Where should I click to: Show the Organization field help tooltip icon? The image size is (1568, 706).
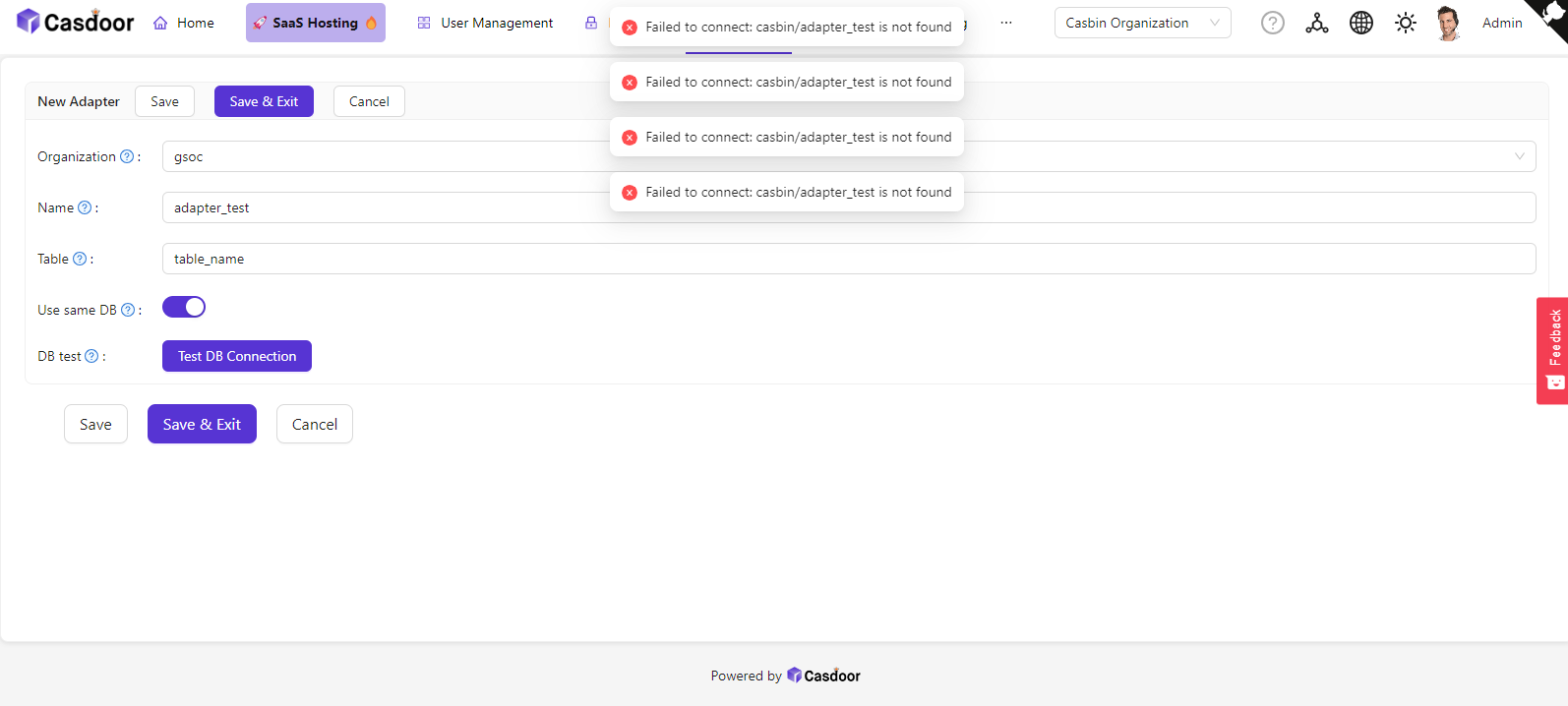click(127, 156)
